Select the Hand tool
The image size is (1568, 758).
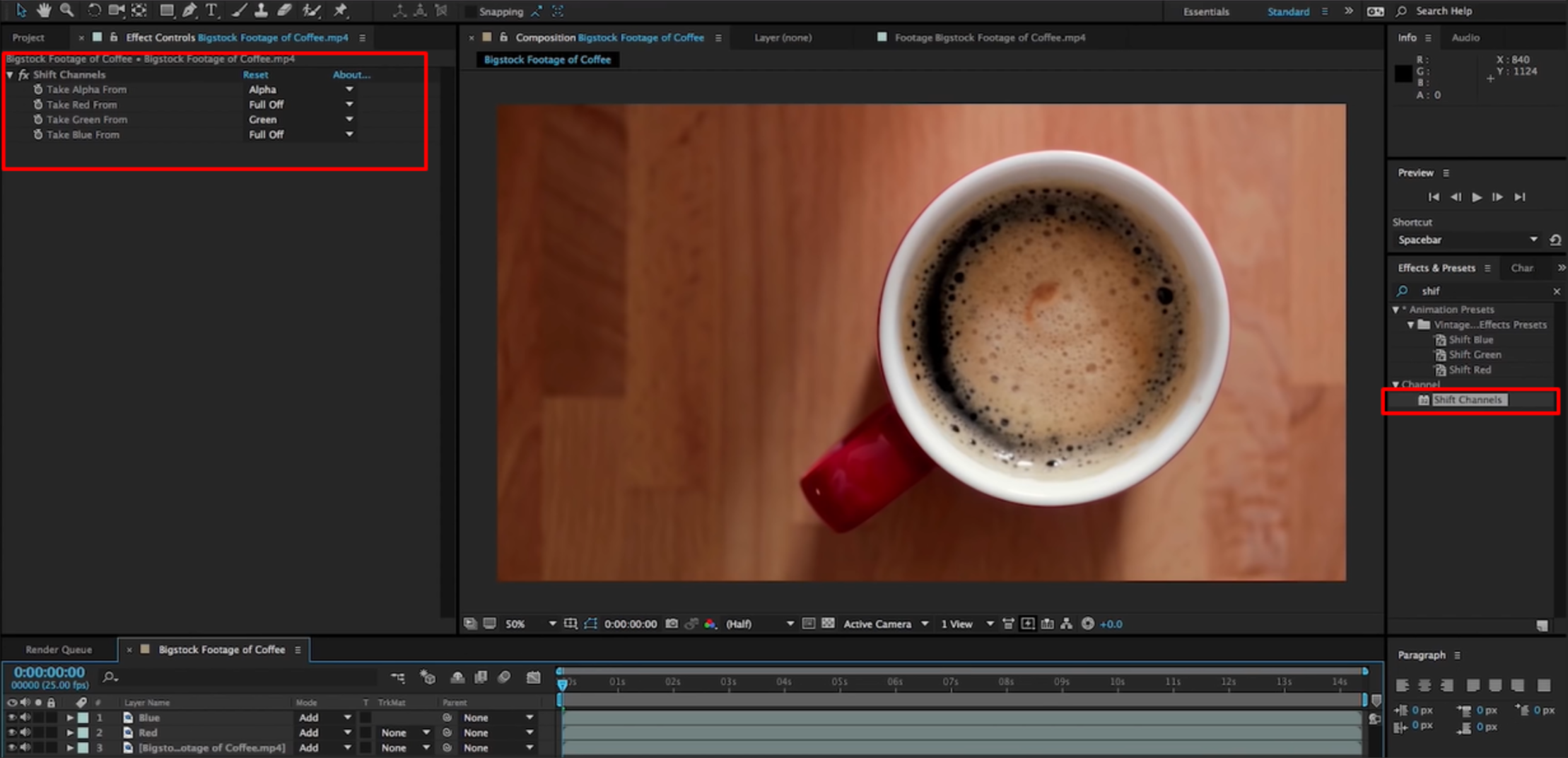(x=44, y=11)
